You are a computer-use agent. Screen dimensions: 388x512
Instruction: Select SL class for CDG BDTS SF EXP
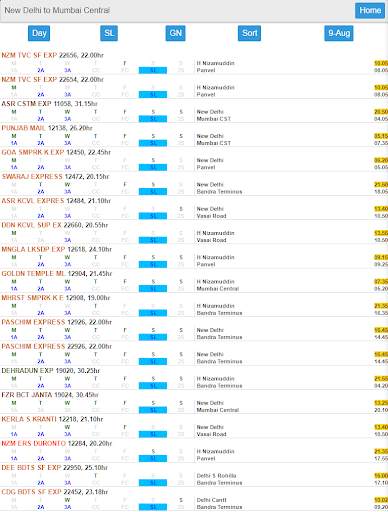153,507
